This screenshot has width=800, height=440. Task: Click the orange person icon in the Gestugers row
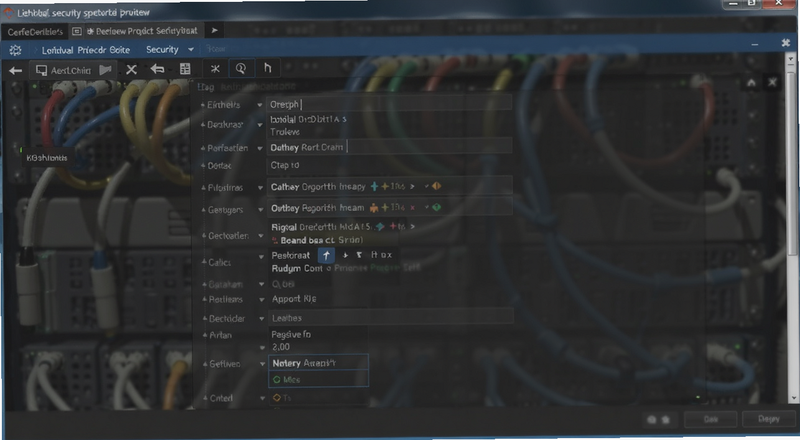click(374, 208)
